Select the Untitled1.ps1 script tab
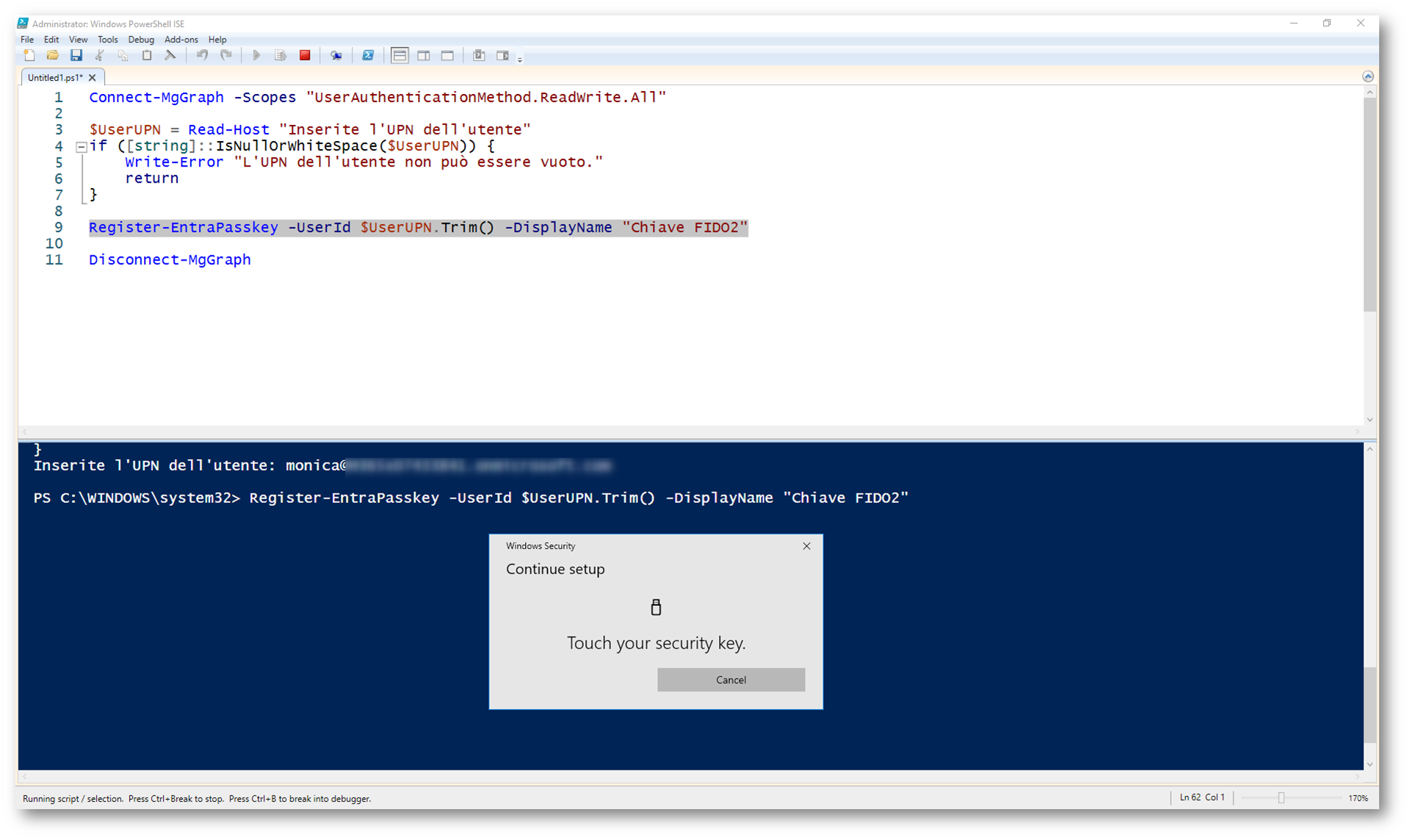This screenshot has width=1410, height=840. [x=55, y=77]
